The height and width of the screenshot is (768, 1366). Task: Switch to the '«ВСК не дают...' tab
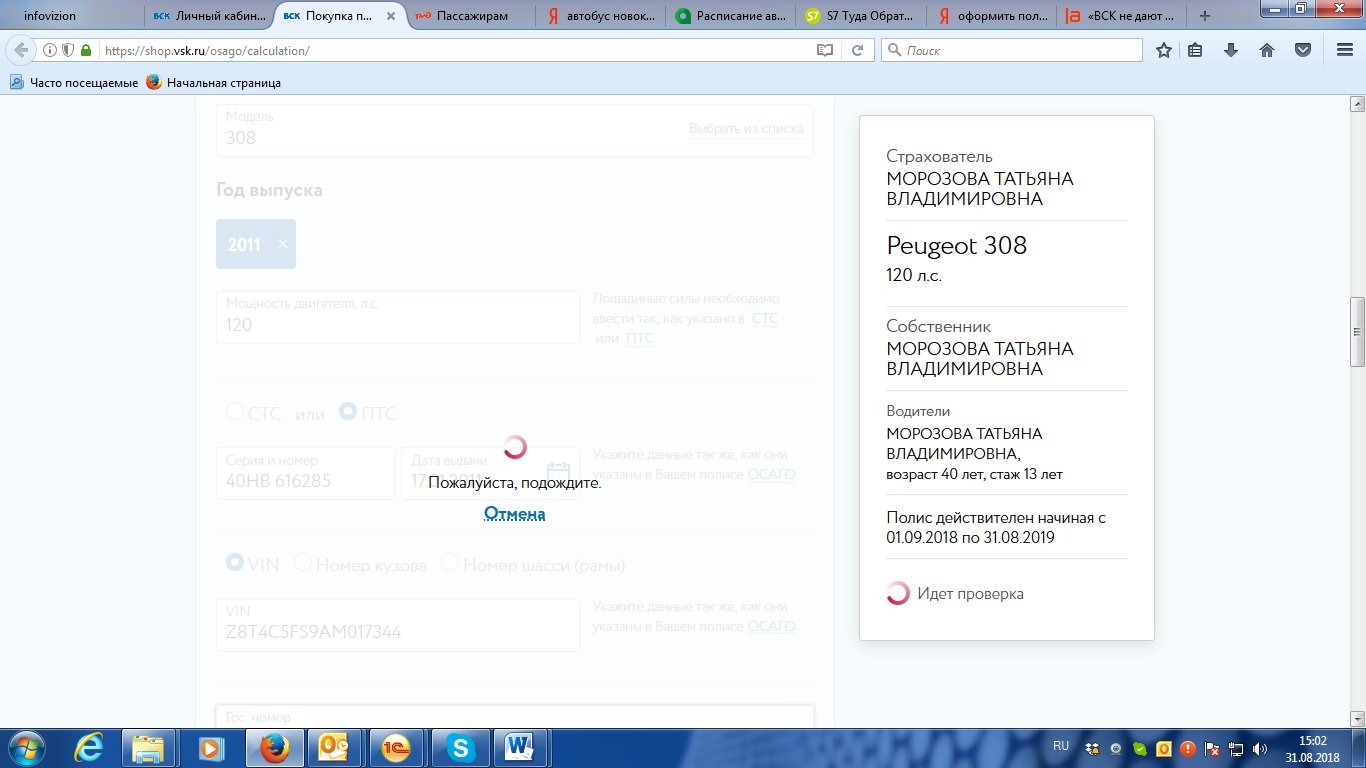(x=1120, y=16)
